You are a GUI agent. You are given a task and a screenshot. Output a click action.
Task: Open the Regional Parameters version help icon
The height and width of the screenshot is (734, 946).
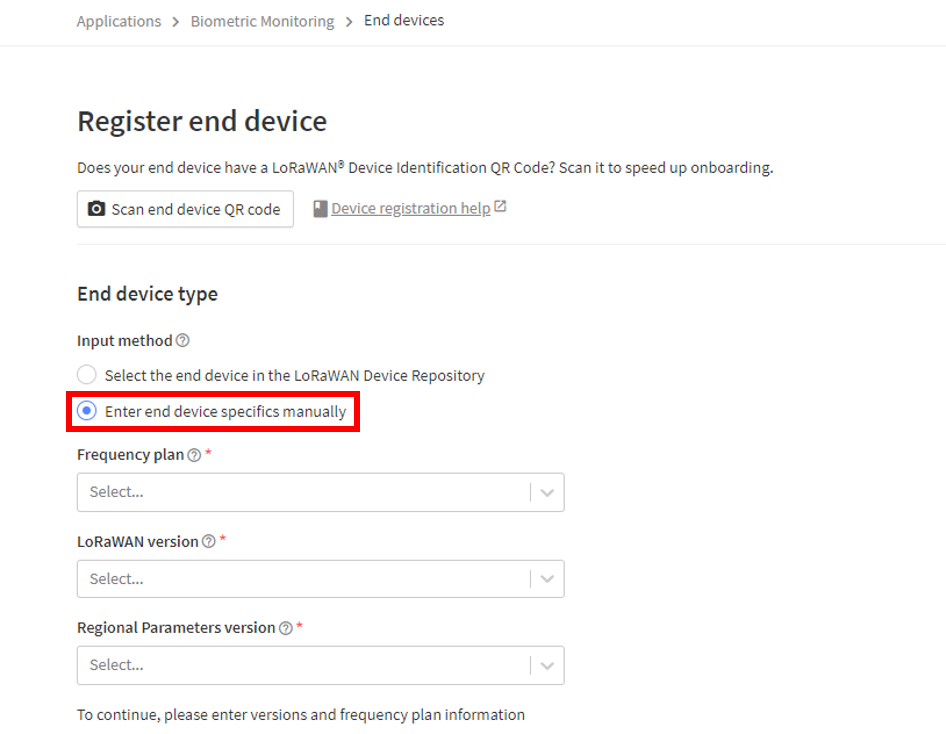pos(285,628)
